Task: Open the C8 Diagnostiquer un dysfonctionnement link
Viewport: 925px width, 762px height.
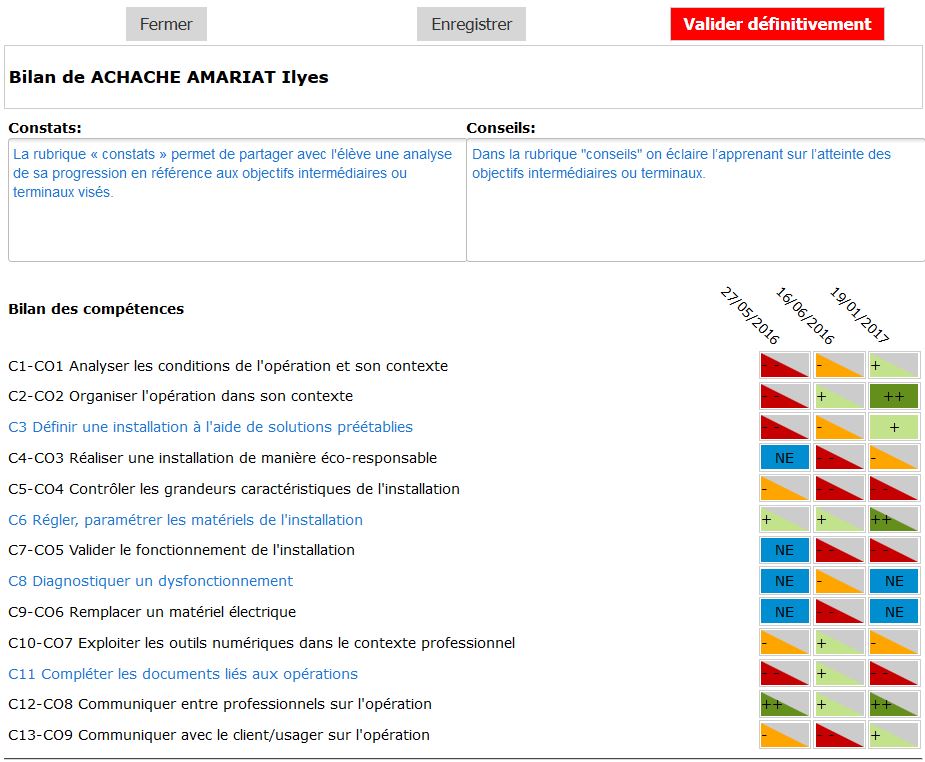Action: [x=150, y=581]
